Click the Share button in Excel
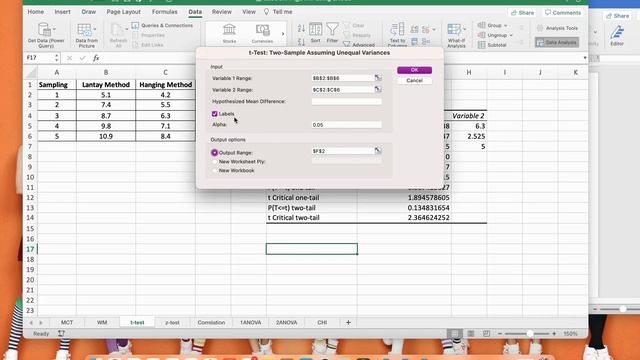Image resolution: width=640 pixels, height=360 pixels. coord(522,13)
